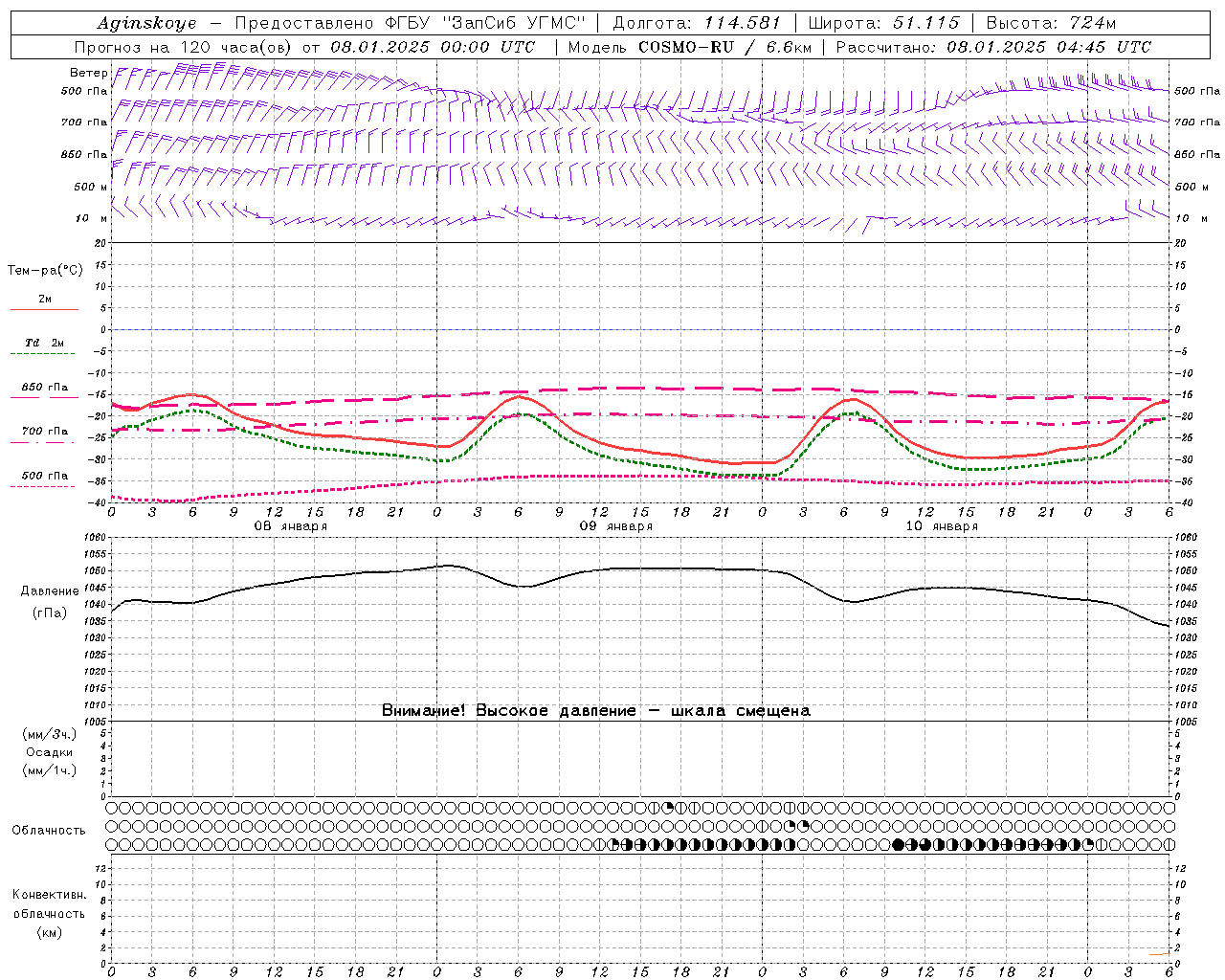The image size is (1225, 980).
Task: Click the "Высота: 724м" header value
Action: [x=1051, y=24]
